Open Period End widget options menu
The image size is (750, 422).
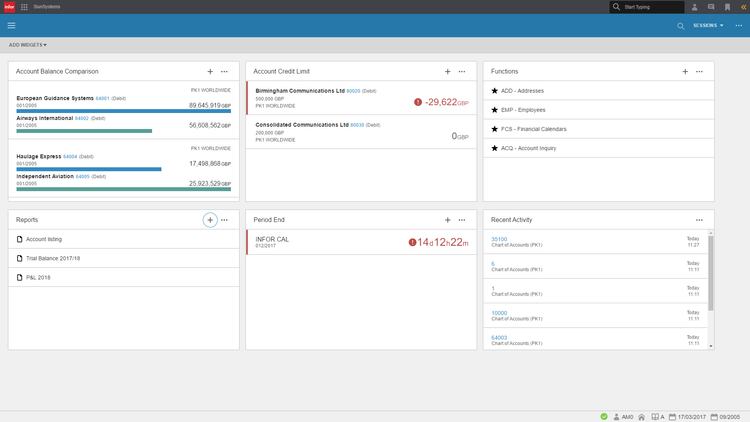[x=462, y=220]
